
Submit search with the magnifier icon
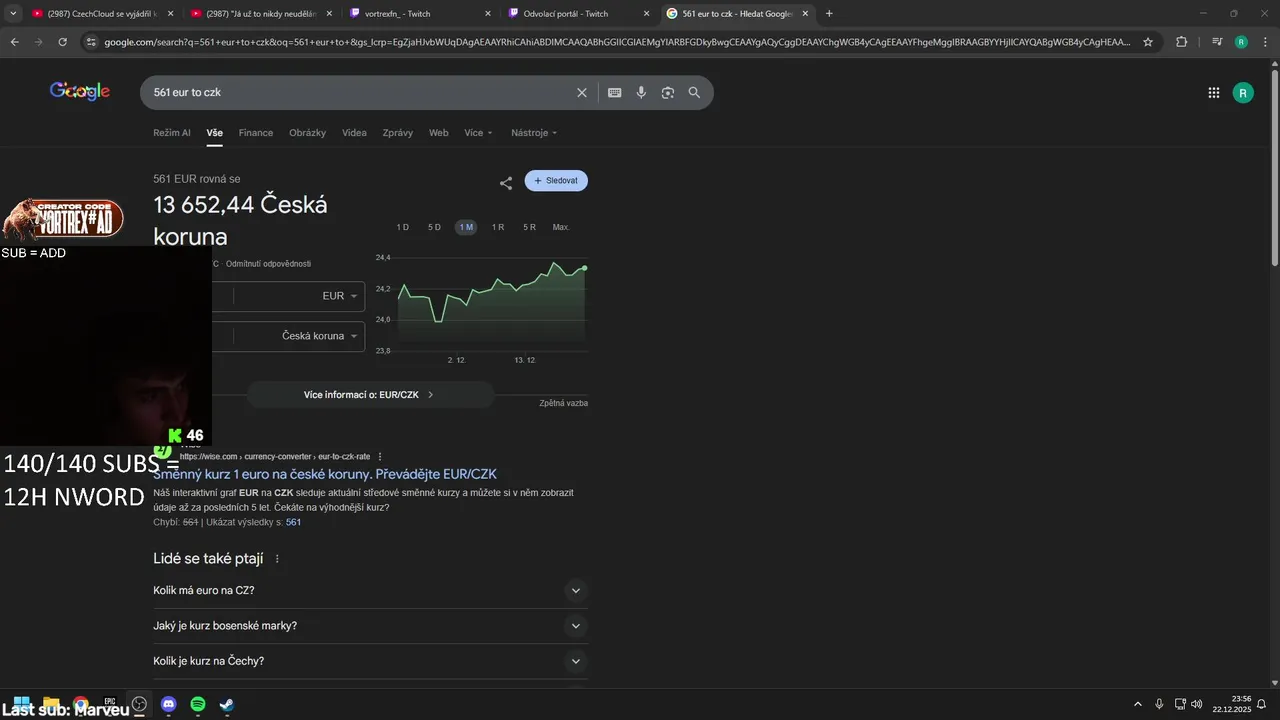click(694, 93)
